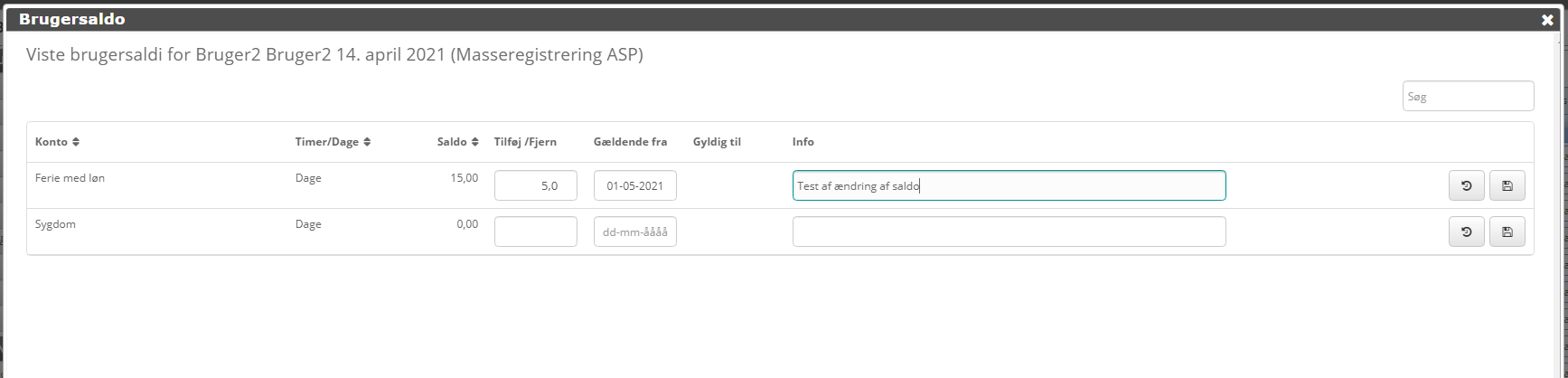Sort the table by Saldo

pyautogui.click(x=457, y=142)
